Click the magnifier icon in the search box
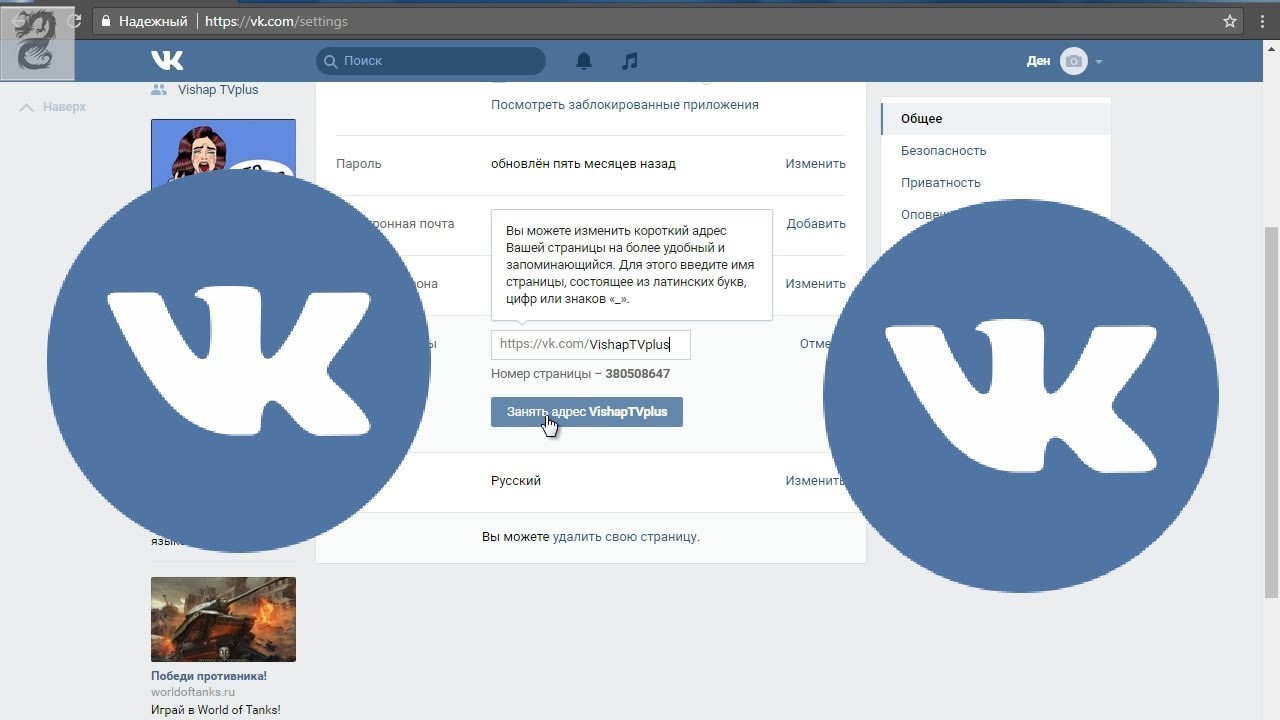Image resolution: width=1280 pixels, height=720 pixels. 330,61
